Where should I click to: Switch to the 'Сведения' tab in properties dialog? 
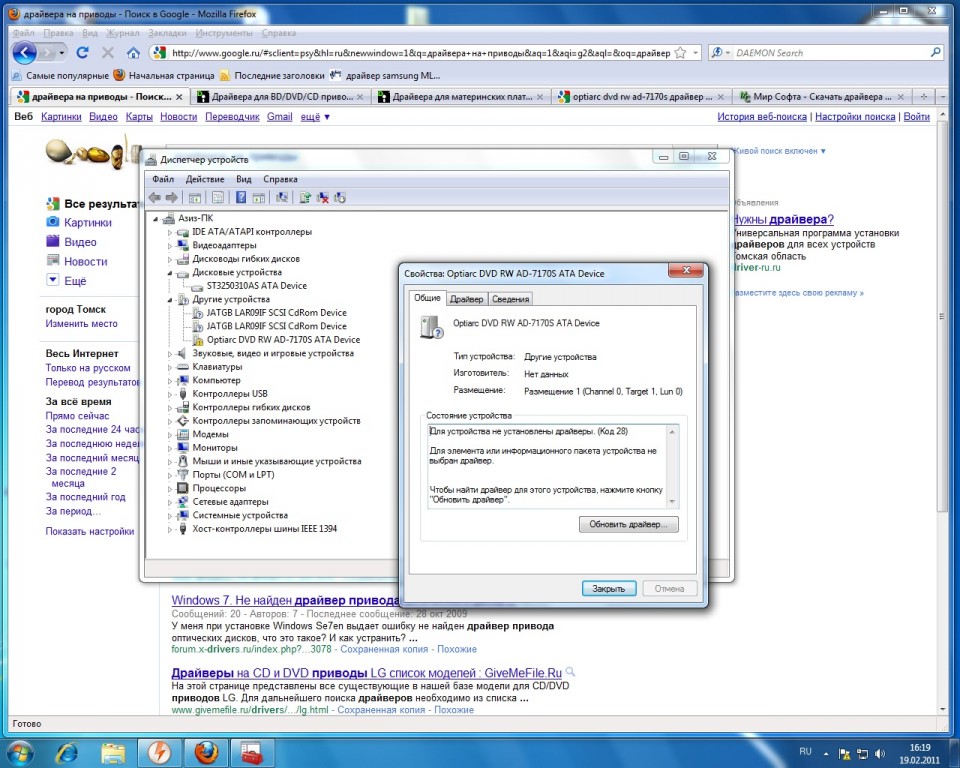[511, 299]
